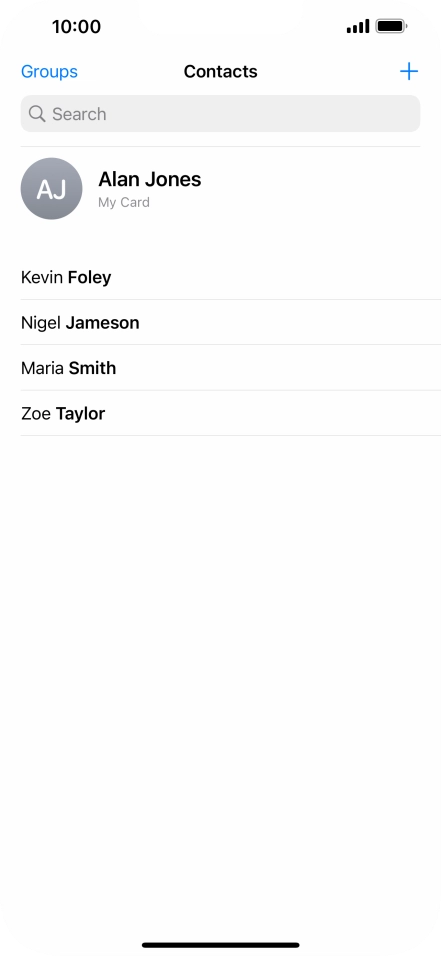
Task: Tap the first name Maria
Action: click(x=43, y=368)
